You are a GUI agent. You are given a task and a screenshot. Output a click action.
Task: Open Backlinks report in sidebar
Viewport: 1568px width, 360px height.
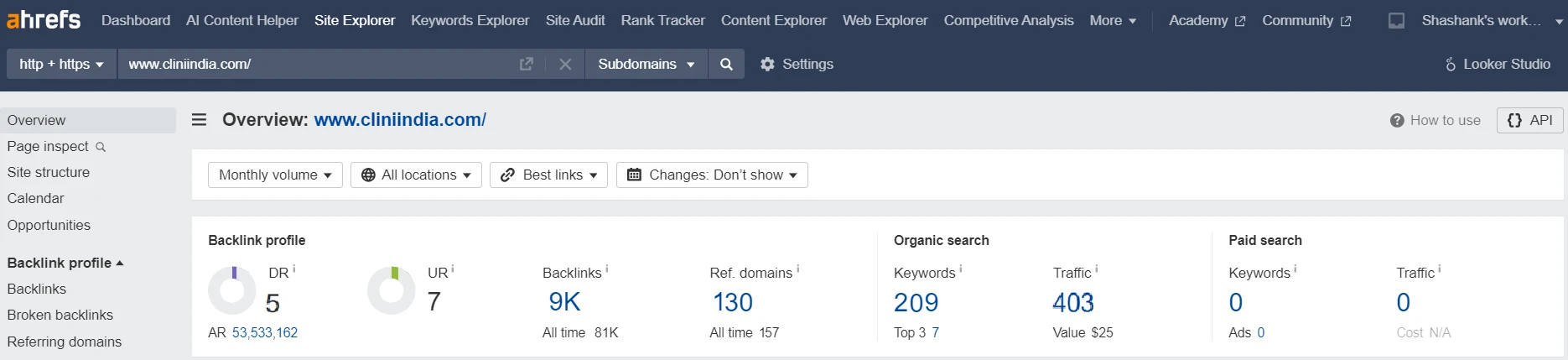tap(37, 289)
